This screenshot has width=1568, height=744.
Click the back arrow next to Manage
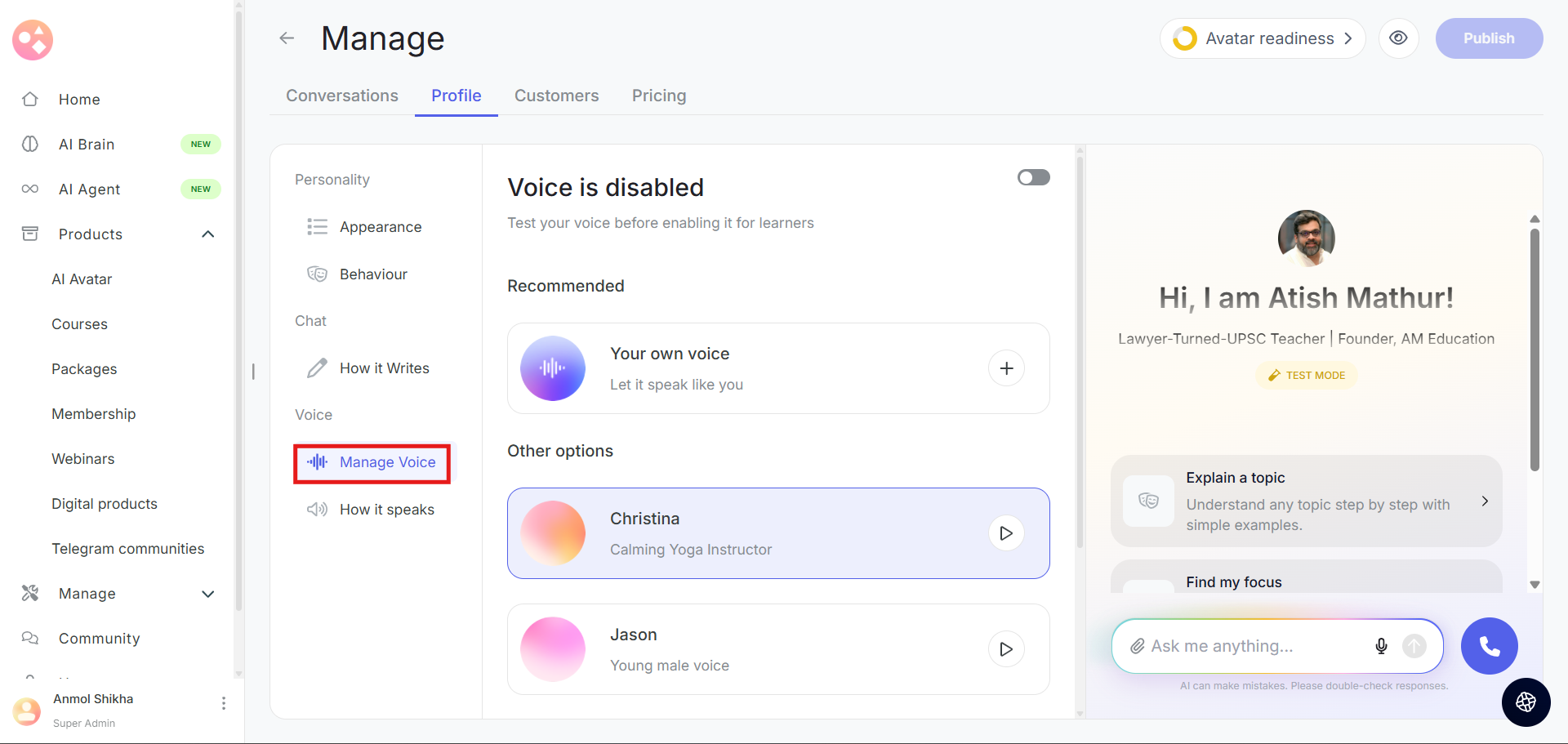[287, 38]
